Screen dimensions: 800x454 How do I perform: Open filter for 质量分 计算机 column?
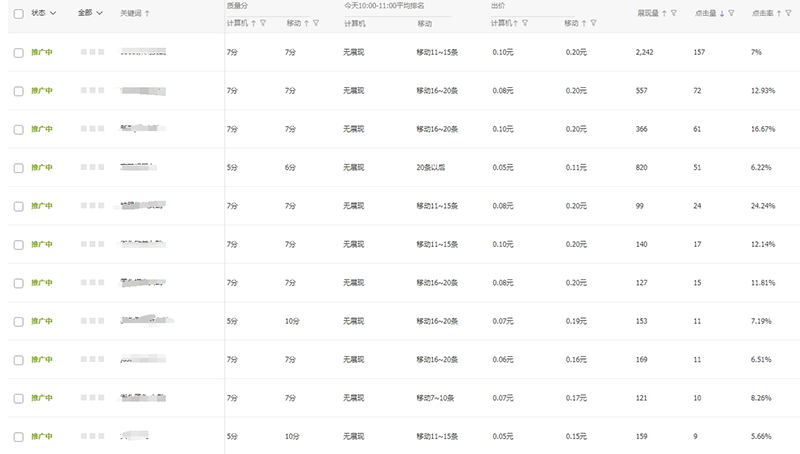263,22
